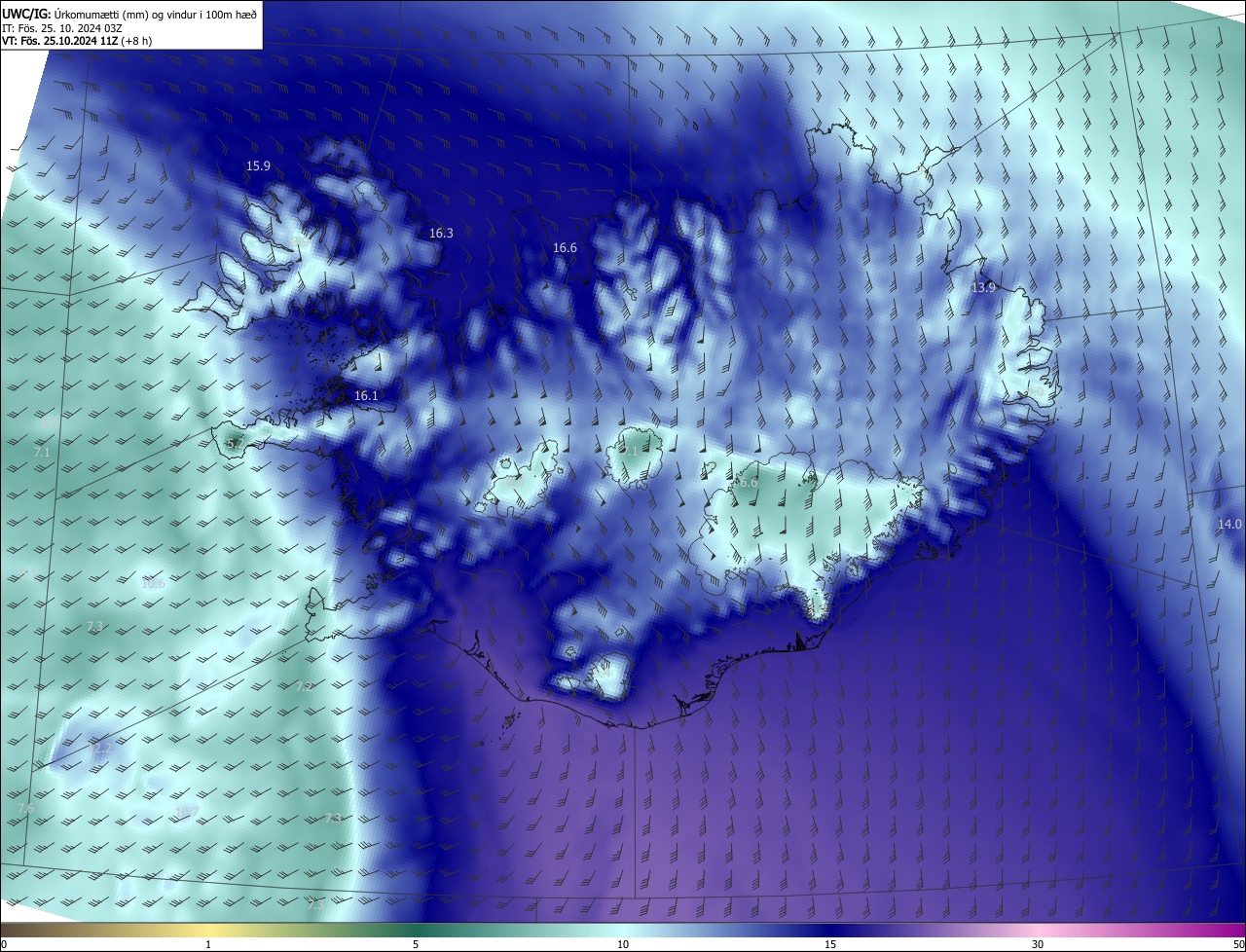Click the 7.2 value label
Screen dimensions: 1246x952
pos(304,687)
